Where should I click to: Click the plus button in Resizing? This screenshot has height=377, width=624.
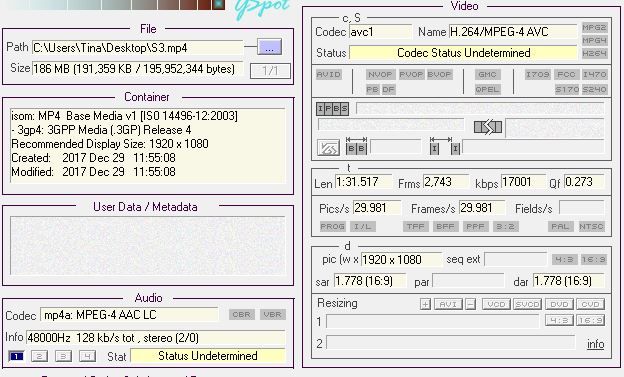tap(425, 305)
